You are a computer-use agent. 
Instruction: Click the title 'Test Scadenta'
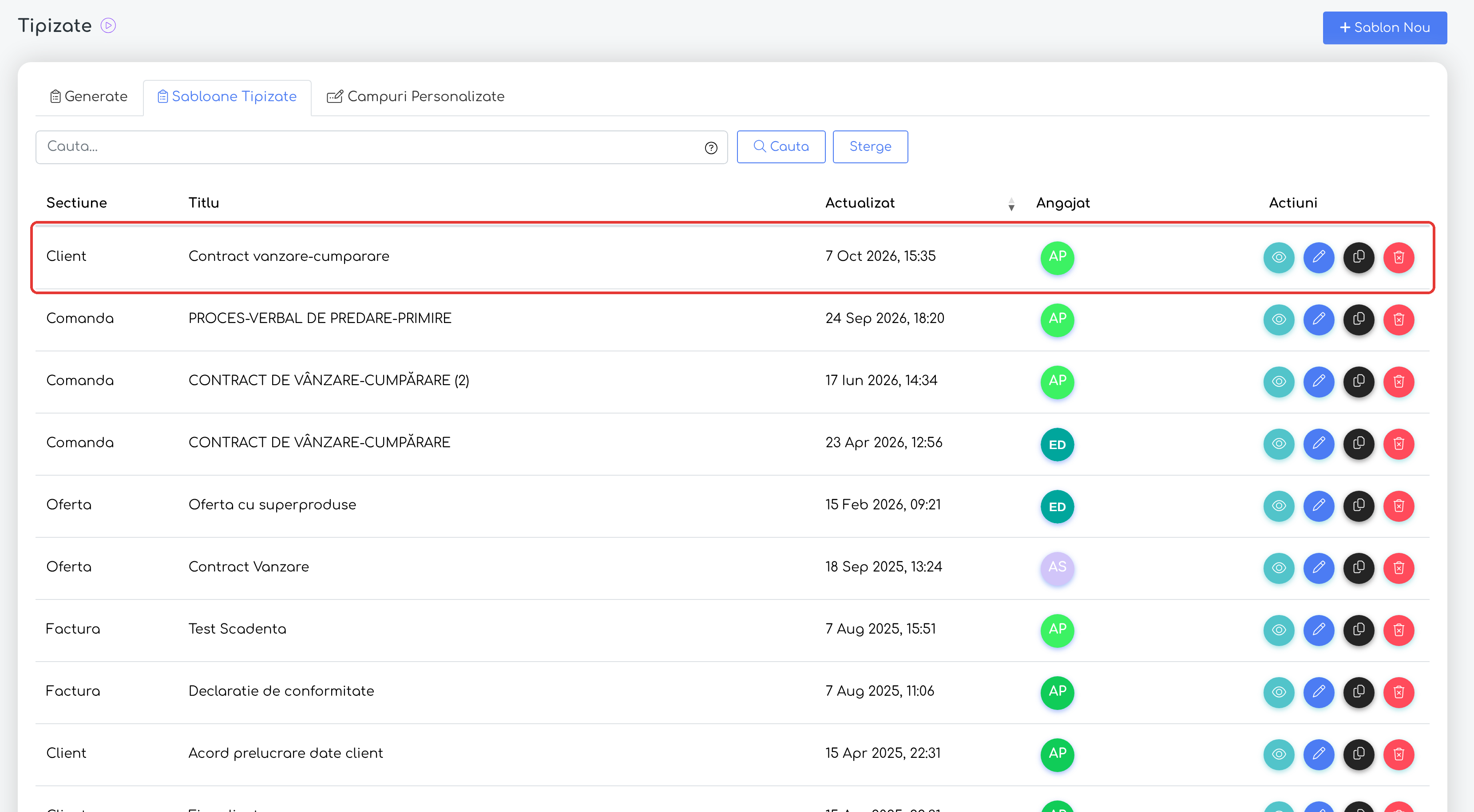237,629
